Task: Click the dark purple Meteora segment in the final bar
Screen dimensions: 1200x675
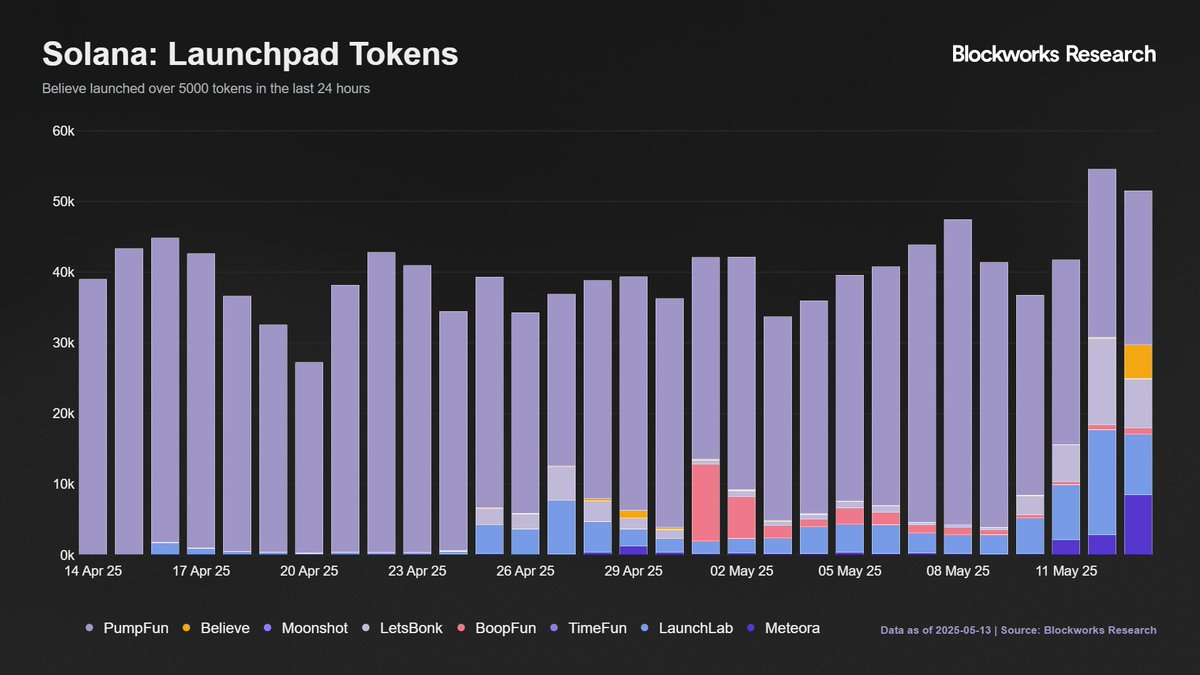Action: pos(1138,524)
